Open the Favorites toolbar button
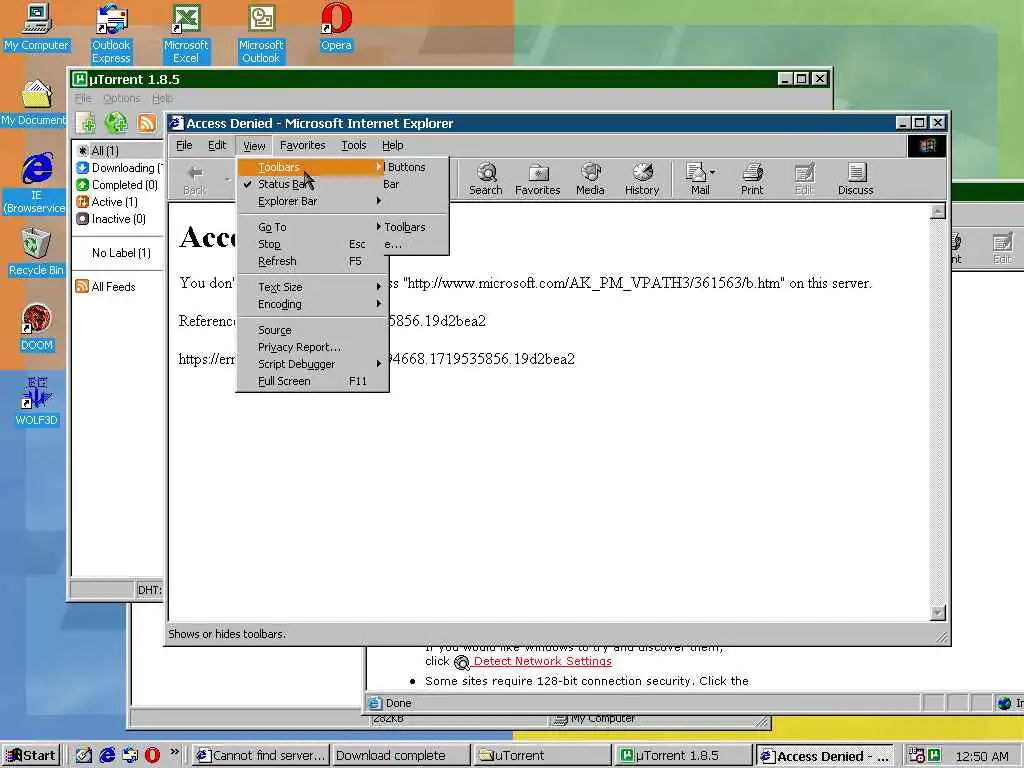 pos(537,179)
